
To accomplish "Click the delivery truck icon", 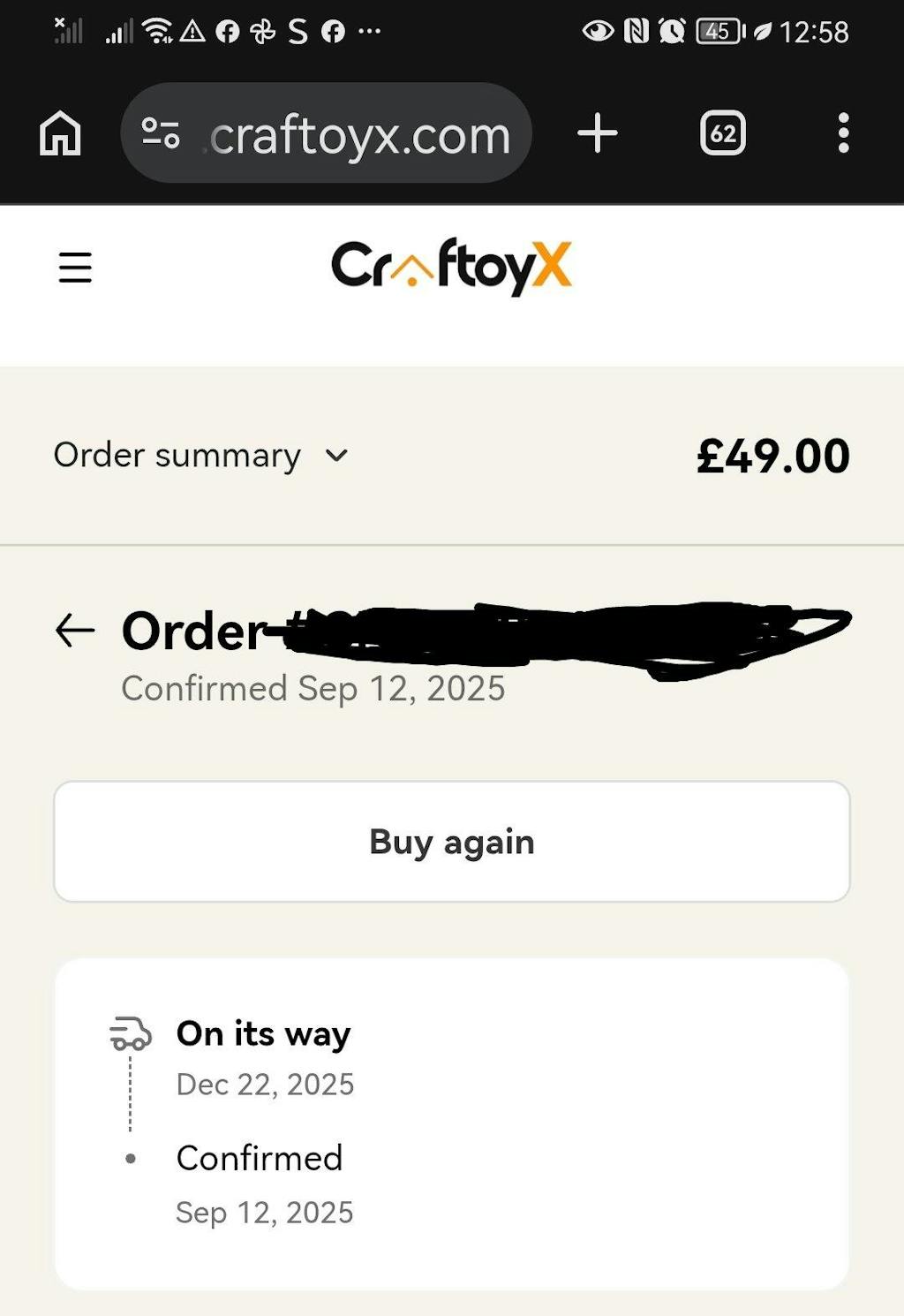I will pos(131,1032).
